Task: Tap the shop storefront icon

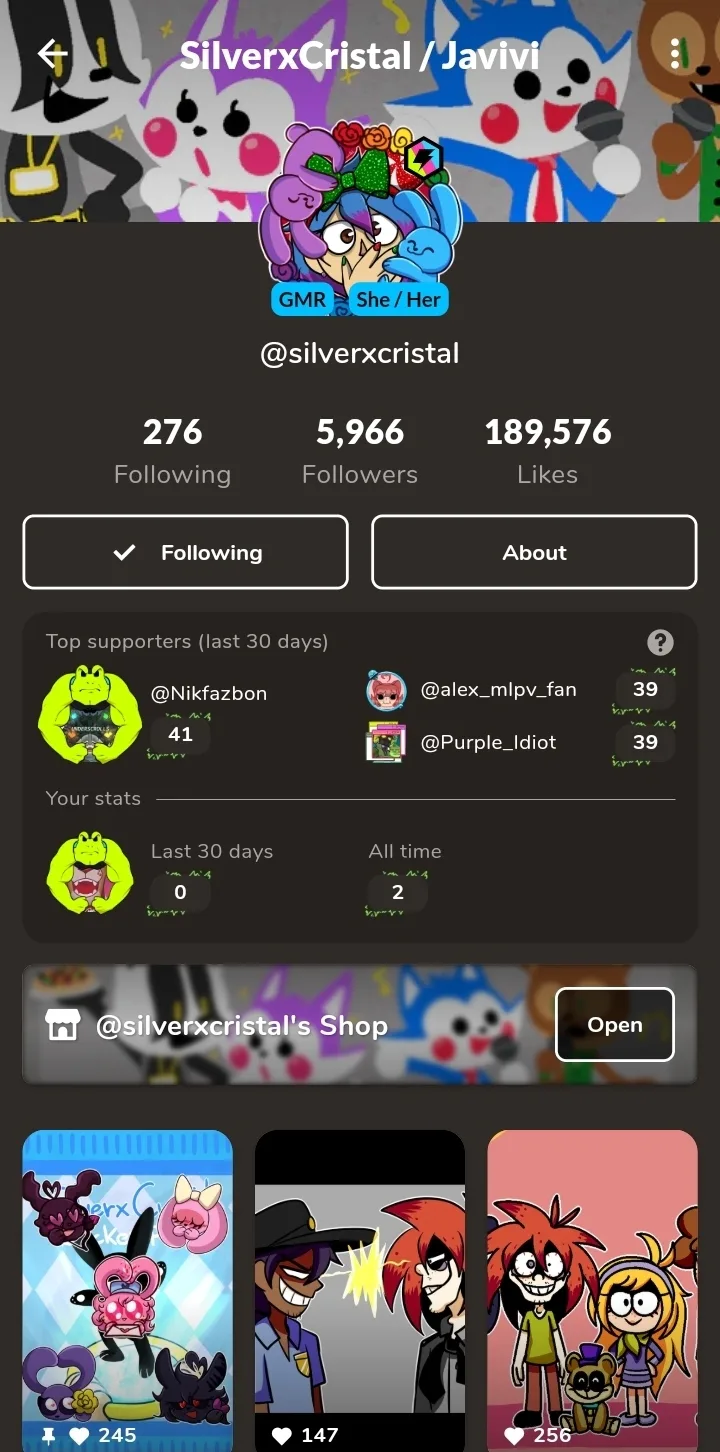Action: point(63,1025)
